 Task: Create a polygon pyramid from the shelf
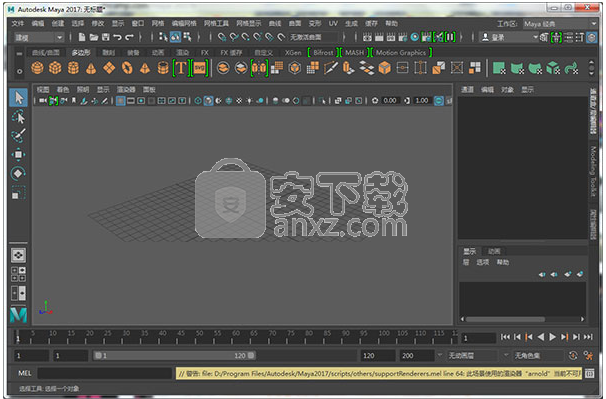145,68
